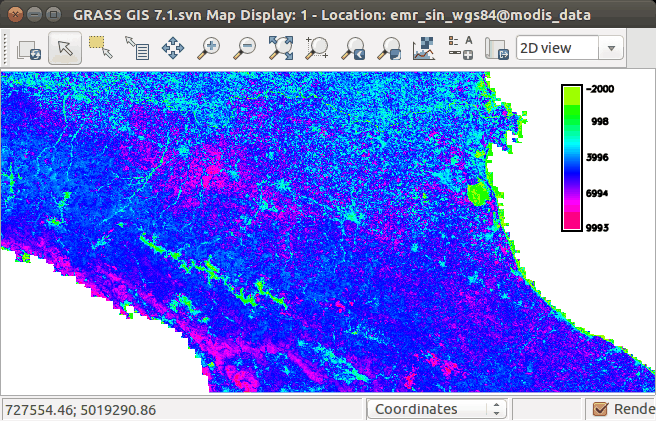Viewport: 656px width, 421px height.
Task: Open the various zoom options menu
Action: (x=389, y=47)
